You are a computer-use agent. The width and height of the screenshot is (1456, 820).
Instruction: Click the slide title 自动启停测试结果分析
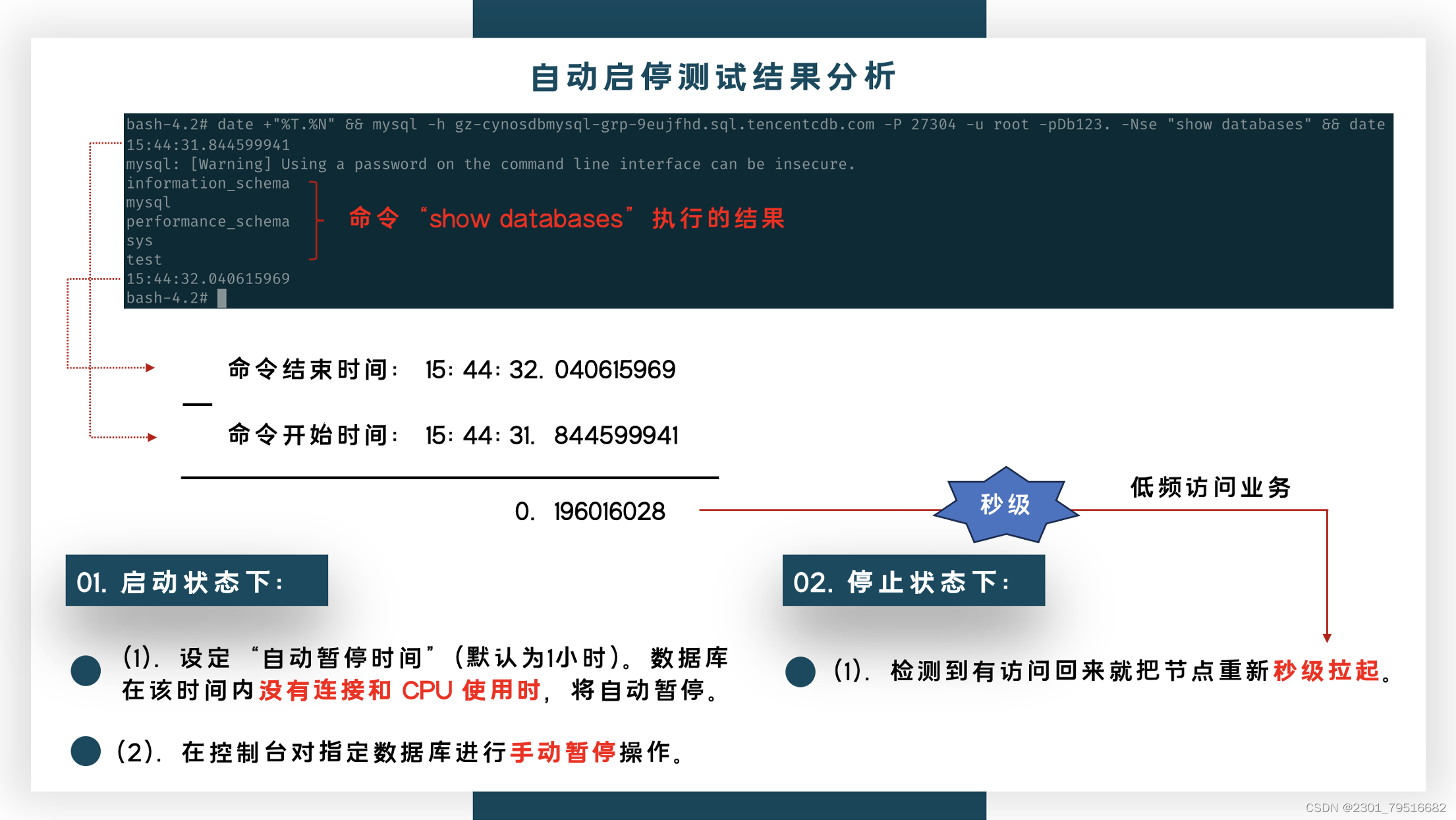pos(714,76)
